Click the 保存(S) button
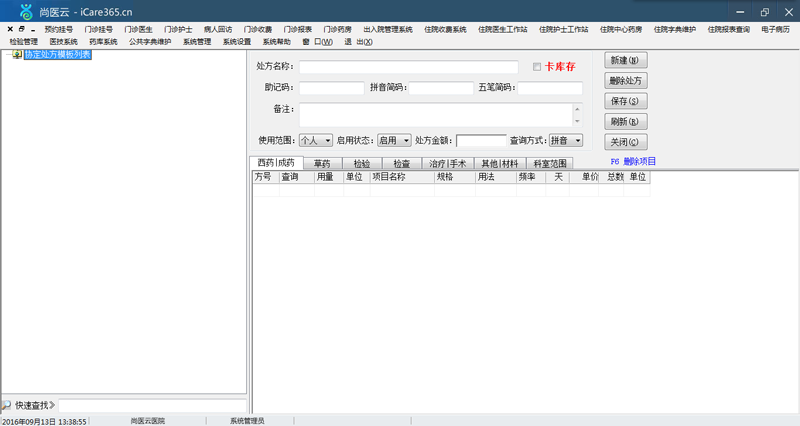 tap(626, 101)
